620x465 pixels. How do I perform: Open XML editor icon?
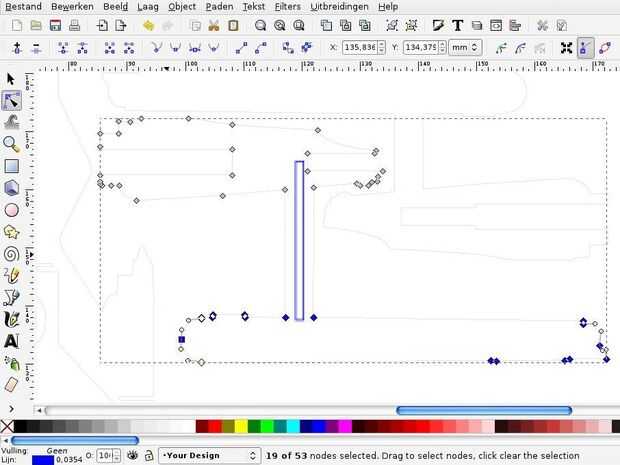(x=496, y=26)
